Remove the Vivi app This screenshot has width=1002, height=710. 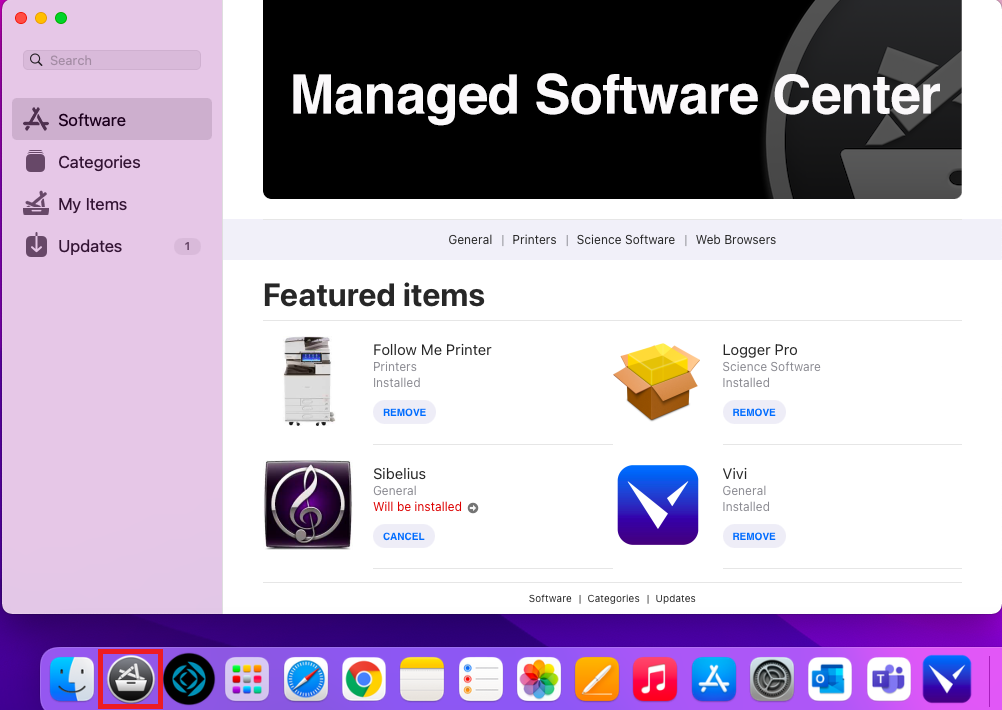754,536
